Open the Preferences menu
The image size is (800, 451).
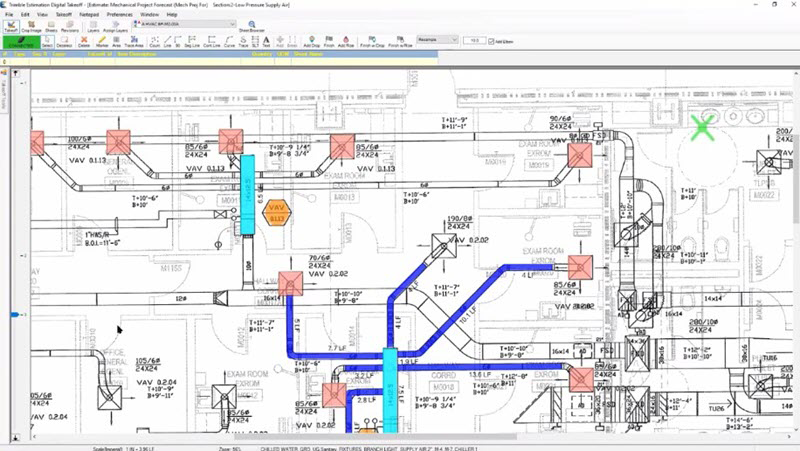click(x=119, y=15)
